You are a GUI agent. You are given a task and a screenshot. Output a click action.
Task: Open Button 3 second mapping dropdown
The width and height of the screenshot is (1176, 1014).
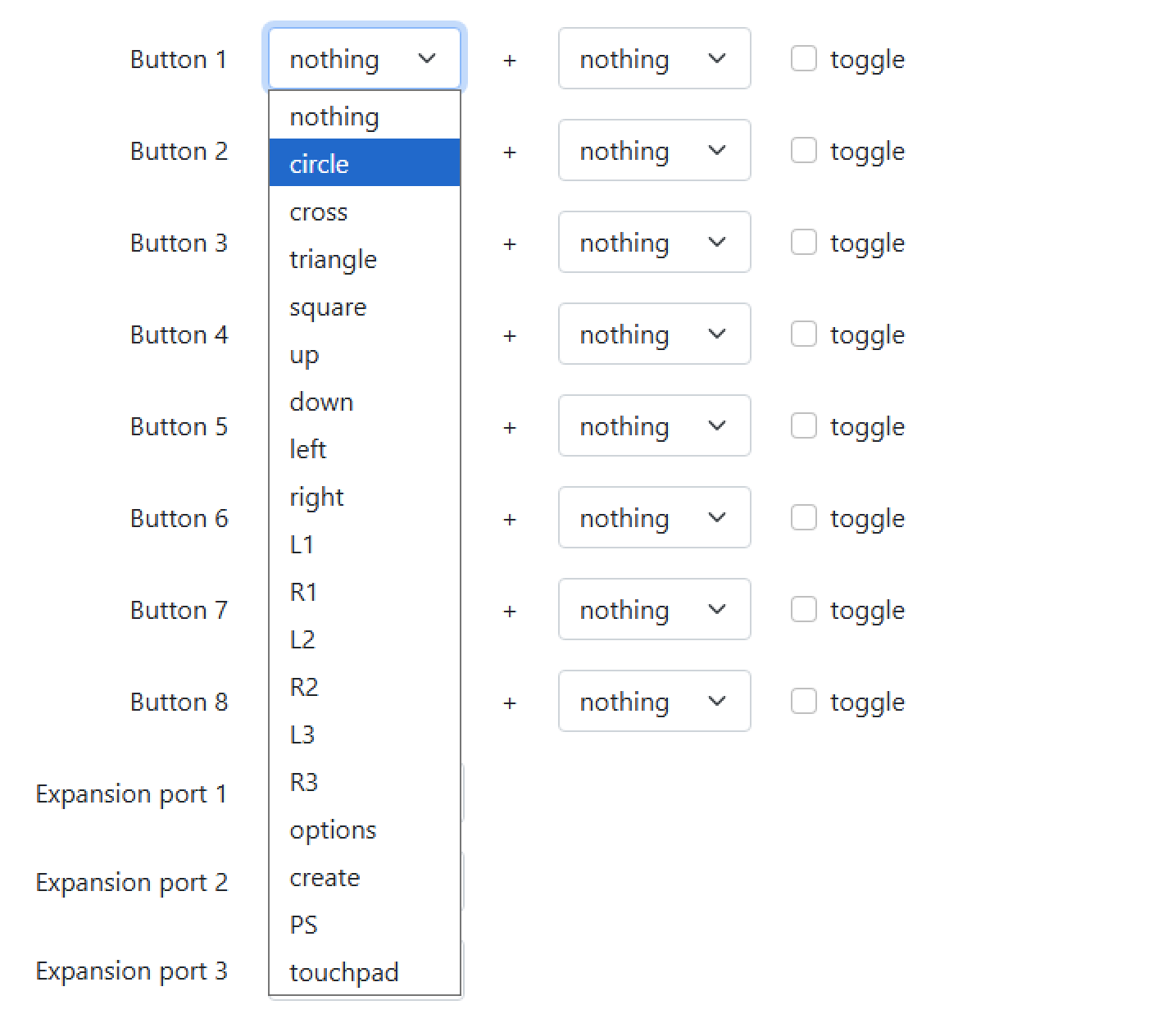pos(655,242)
